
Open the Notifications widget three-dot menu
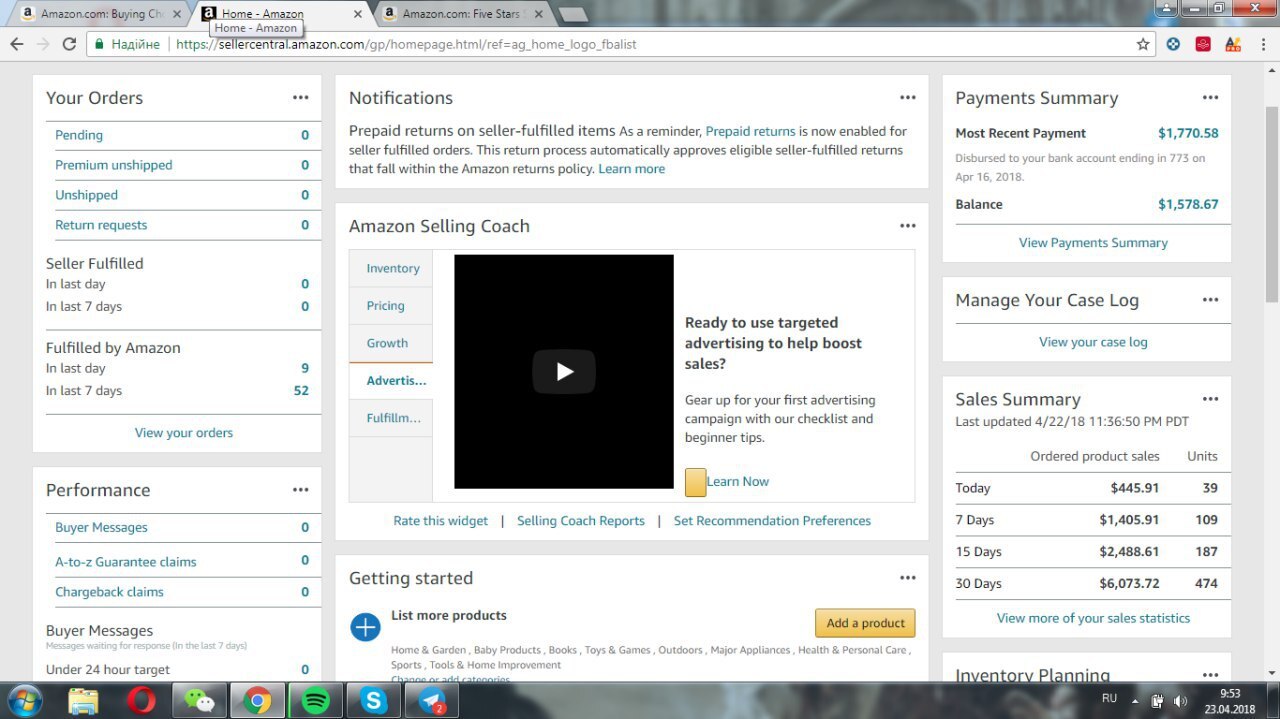[907, 98]
